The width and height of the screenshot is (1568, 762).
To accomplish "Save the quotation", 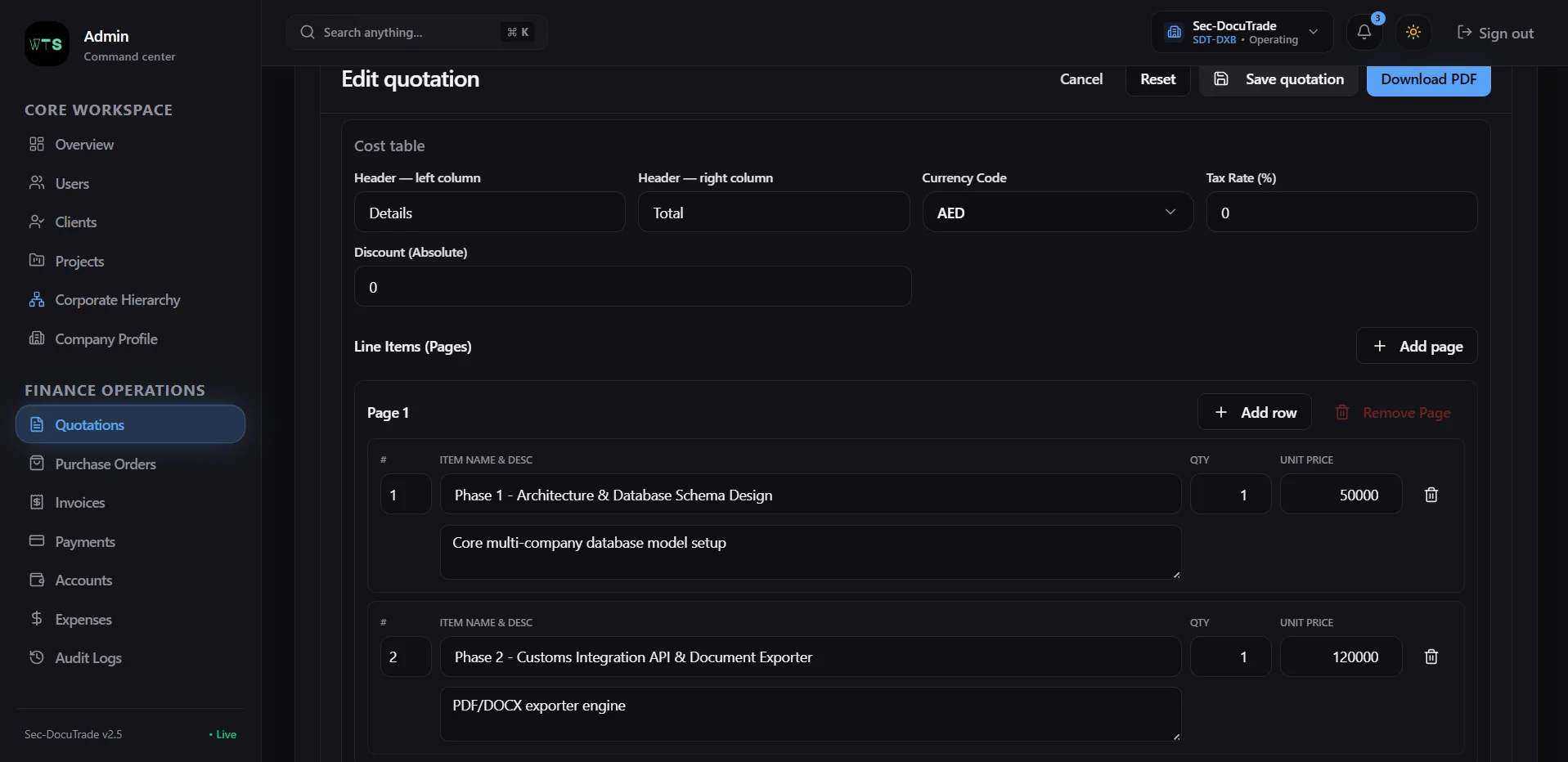I will (1278, 79).
